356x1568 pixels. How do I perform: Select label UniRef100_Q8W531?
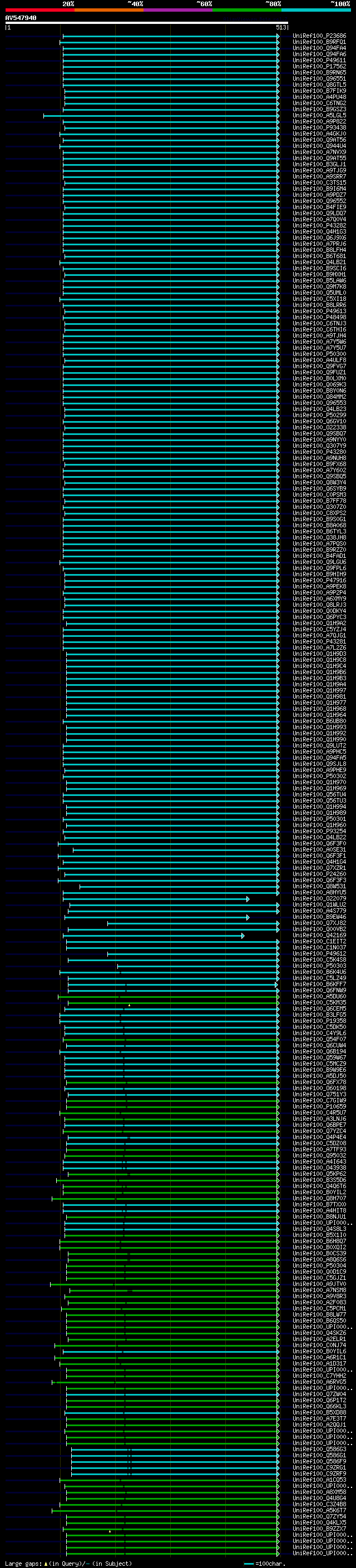(x=319, y=886)
